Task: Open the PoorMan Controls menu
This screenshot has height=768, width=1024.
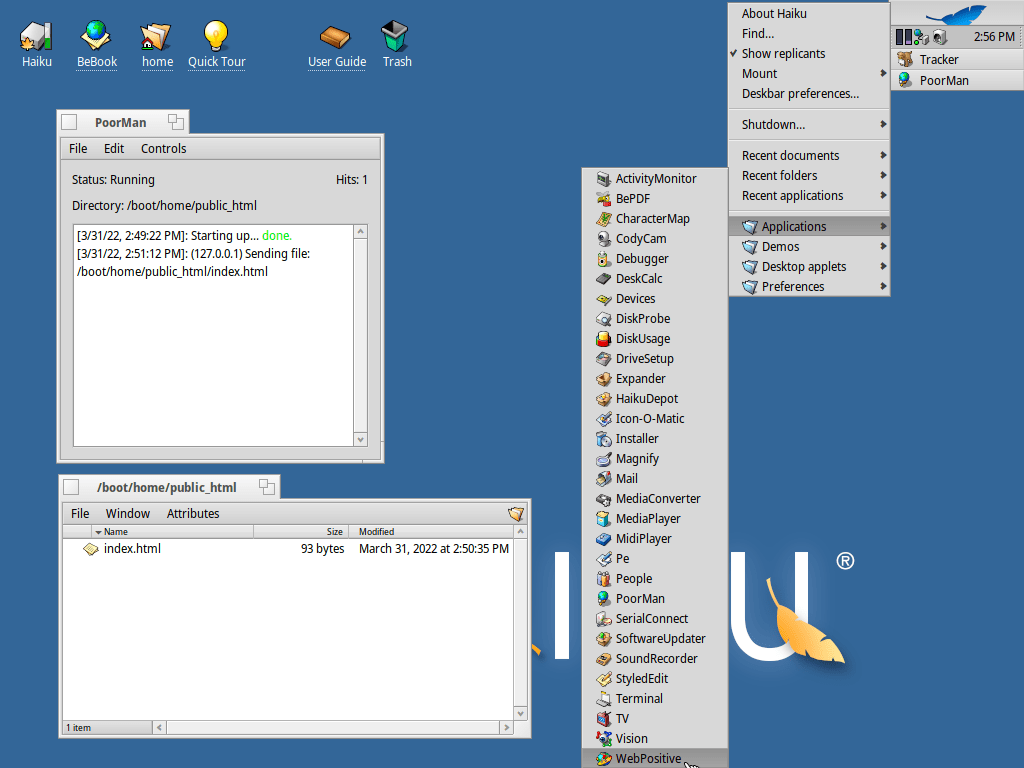Action: (x=163, y=148)
